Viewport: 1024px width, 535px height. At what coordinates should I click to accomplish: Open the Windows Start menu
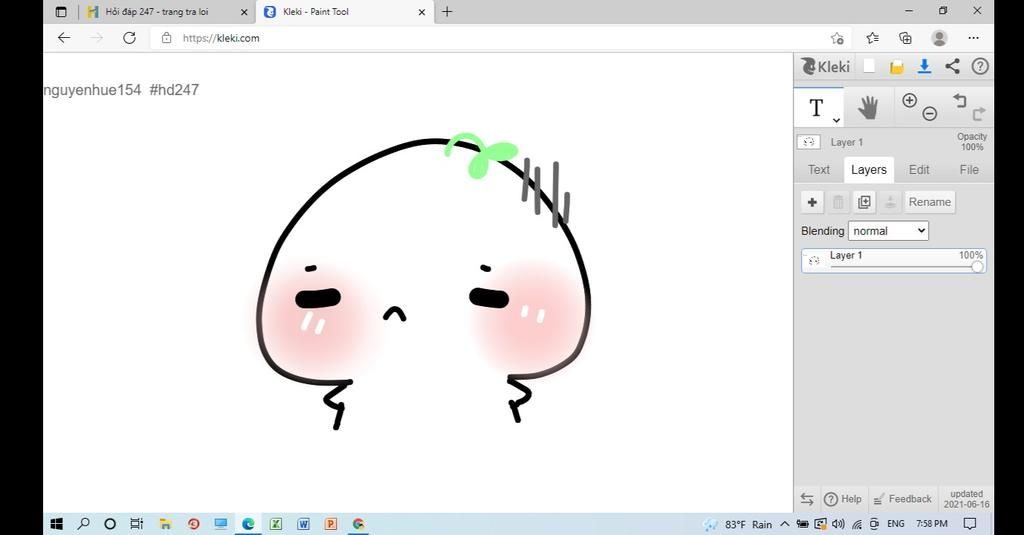pos(57,524)
